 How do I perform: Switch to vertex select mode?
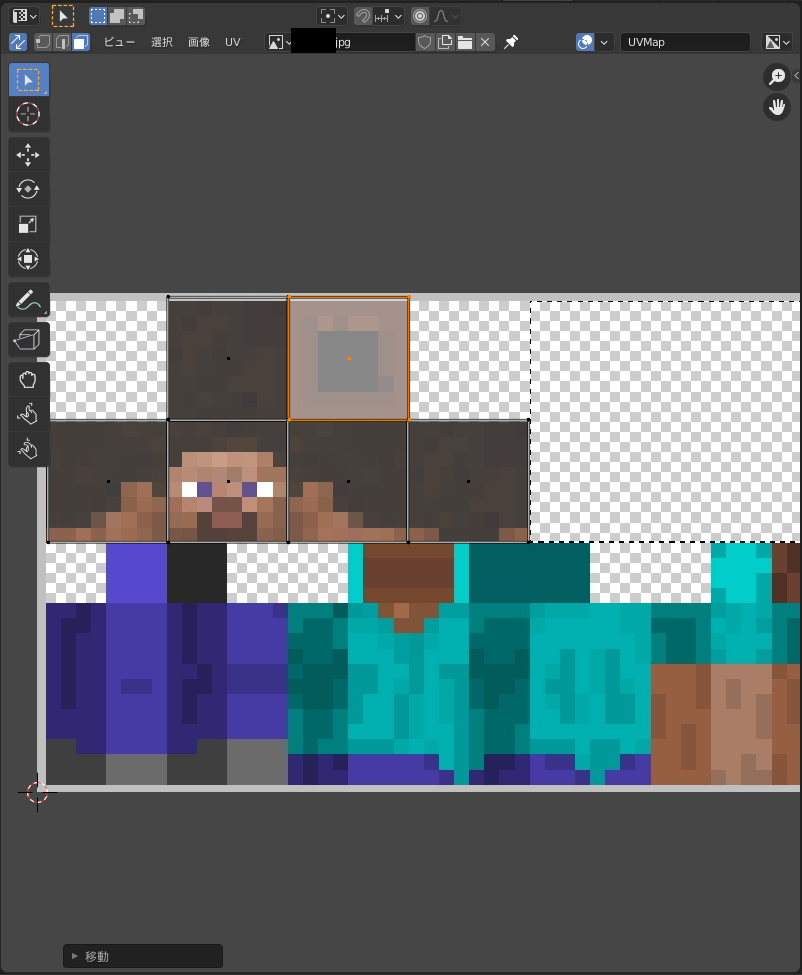[x=43, y=42]
